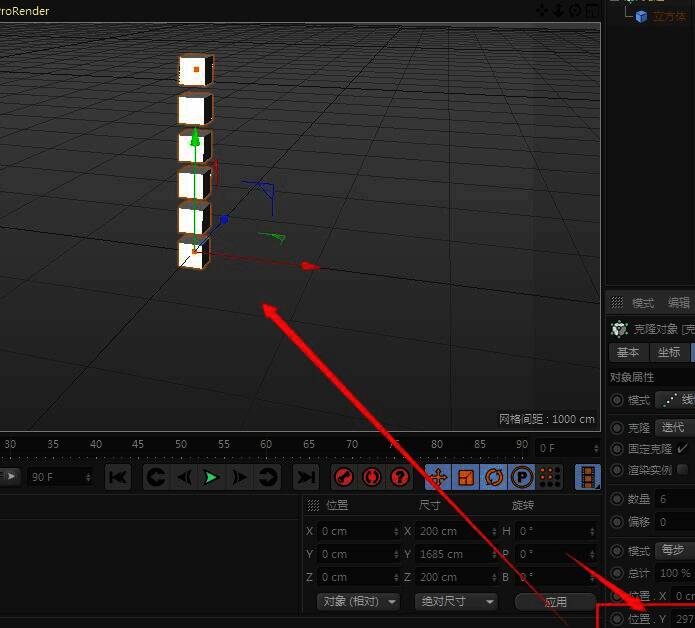Click the green Play Forwards button
This screenshot has width=695, height=628.
coord(211,477)
